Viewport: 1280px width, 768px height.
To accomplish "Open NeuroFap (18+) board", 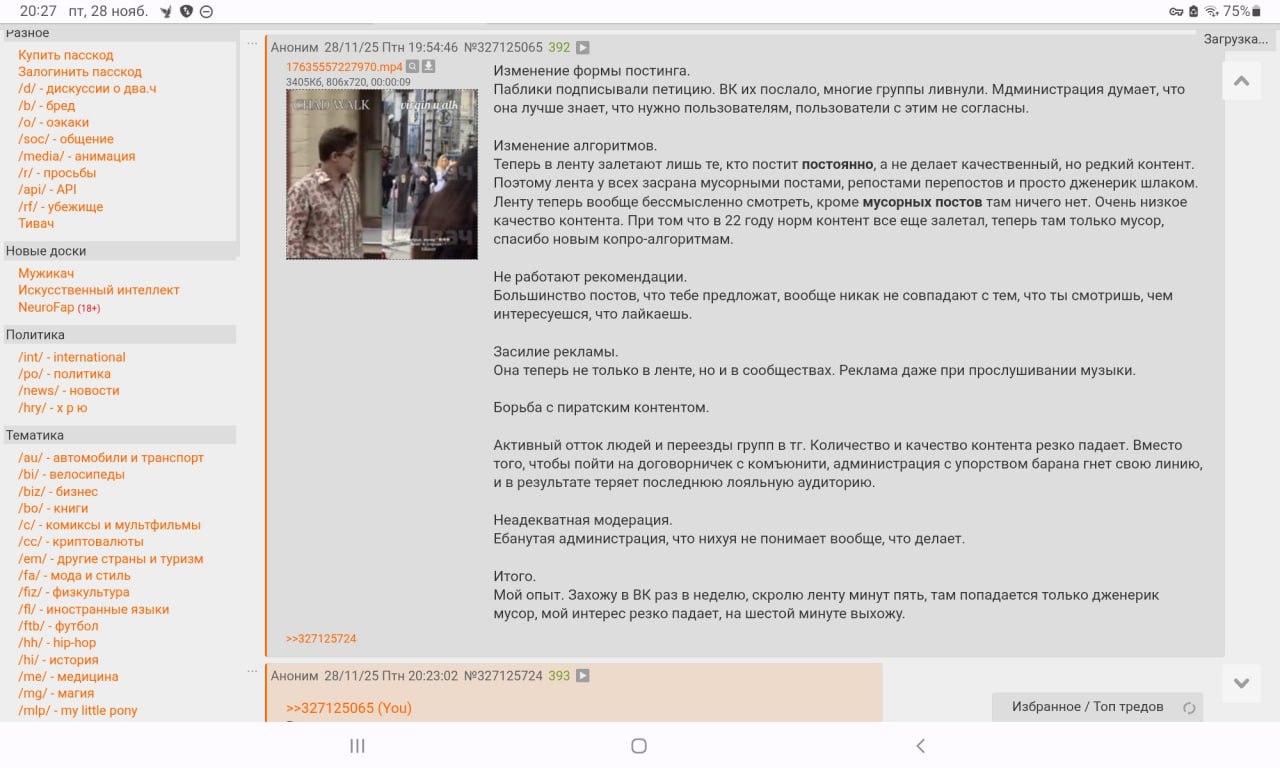I will point(59,307).
